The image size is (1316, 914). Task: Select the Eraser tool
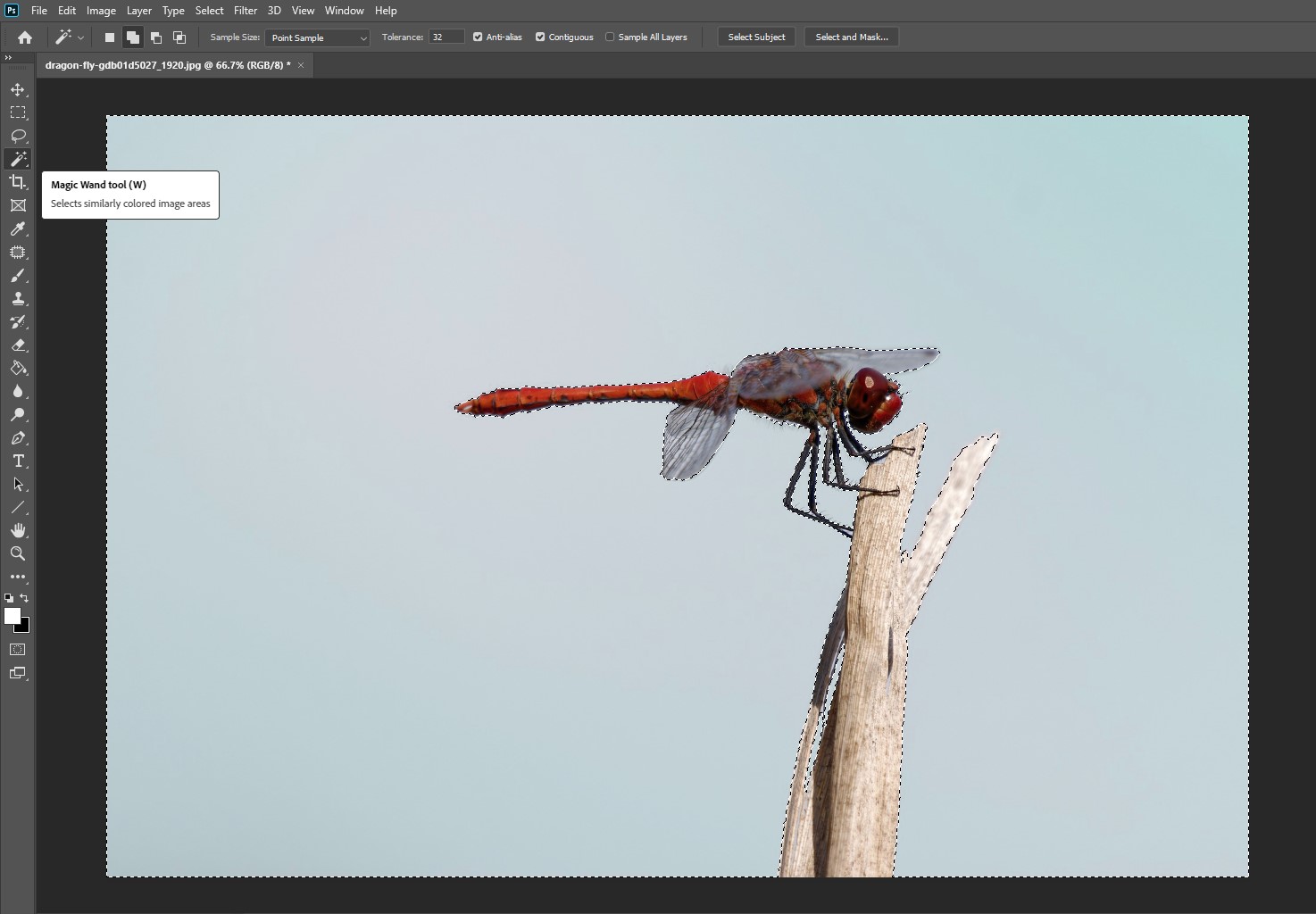pos(18,345)
